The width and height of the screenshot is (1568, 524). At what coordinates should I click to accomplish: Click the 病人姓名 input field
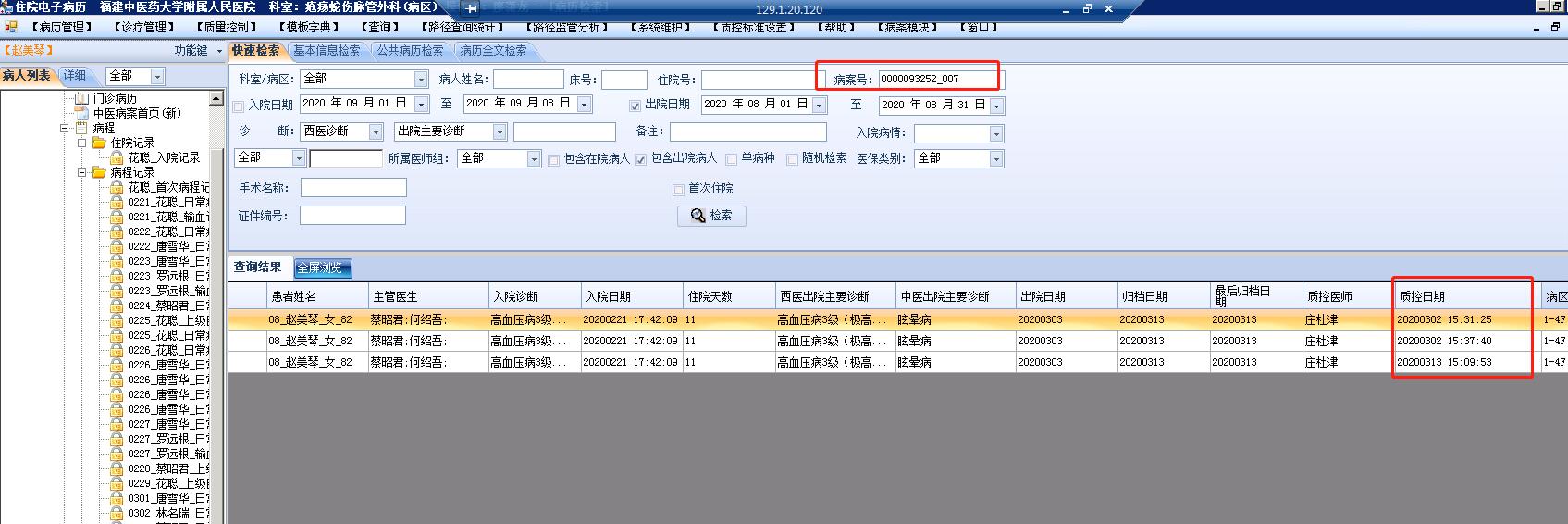tap(528, 80)
